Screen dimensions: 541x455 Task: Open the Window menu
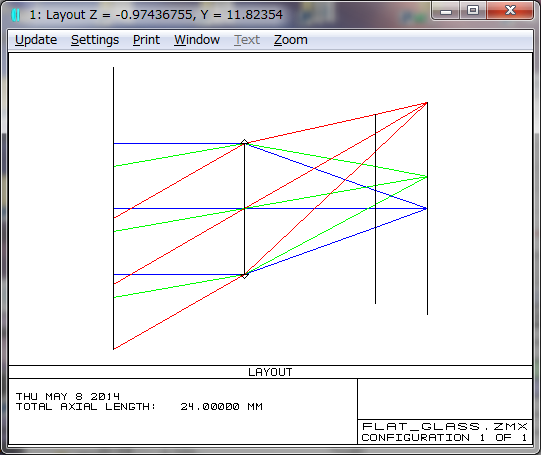pos(197,40)
